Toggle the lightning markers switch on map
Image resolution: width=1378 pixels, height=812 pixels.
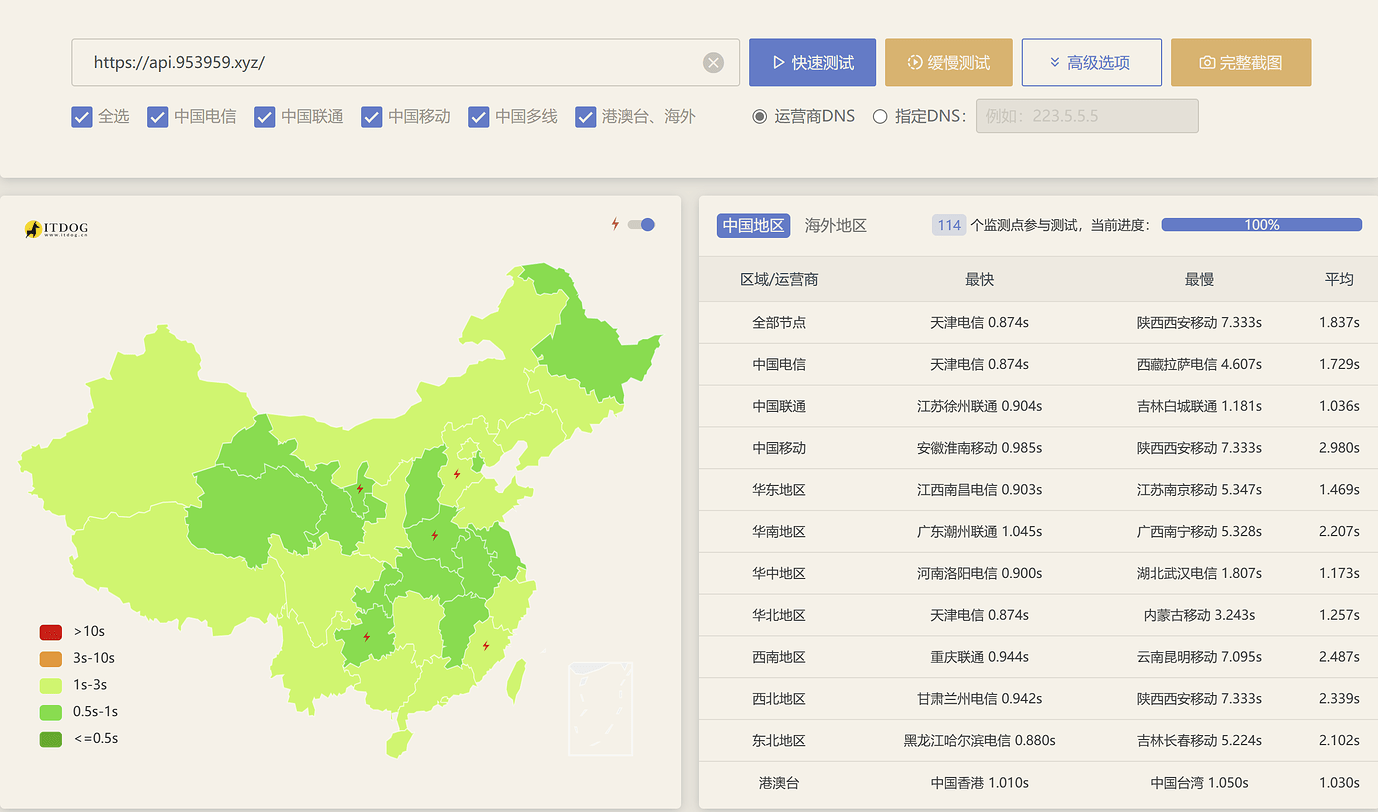pos(641,224)
